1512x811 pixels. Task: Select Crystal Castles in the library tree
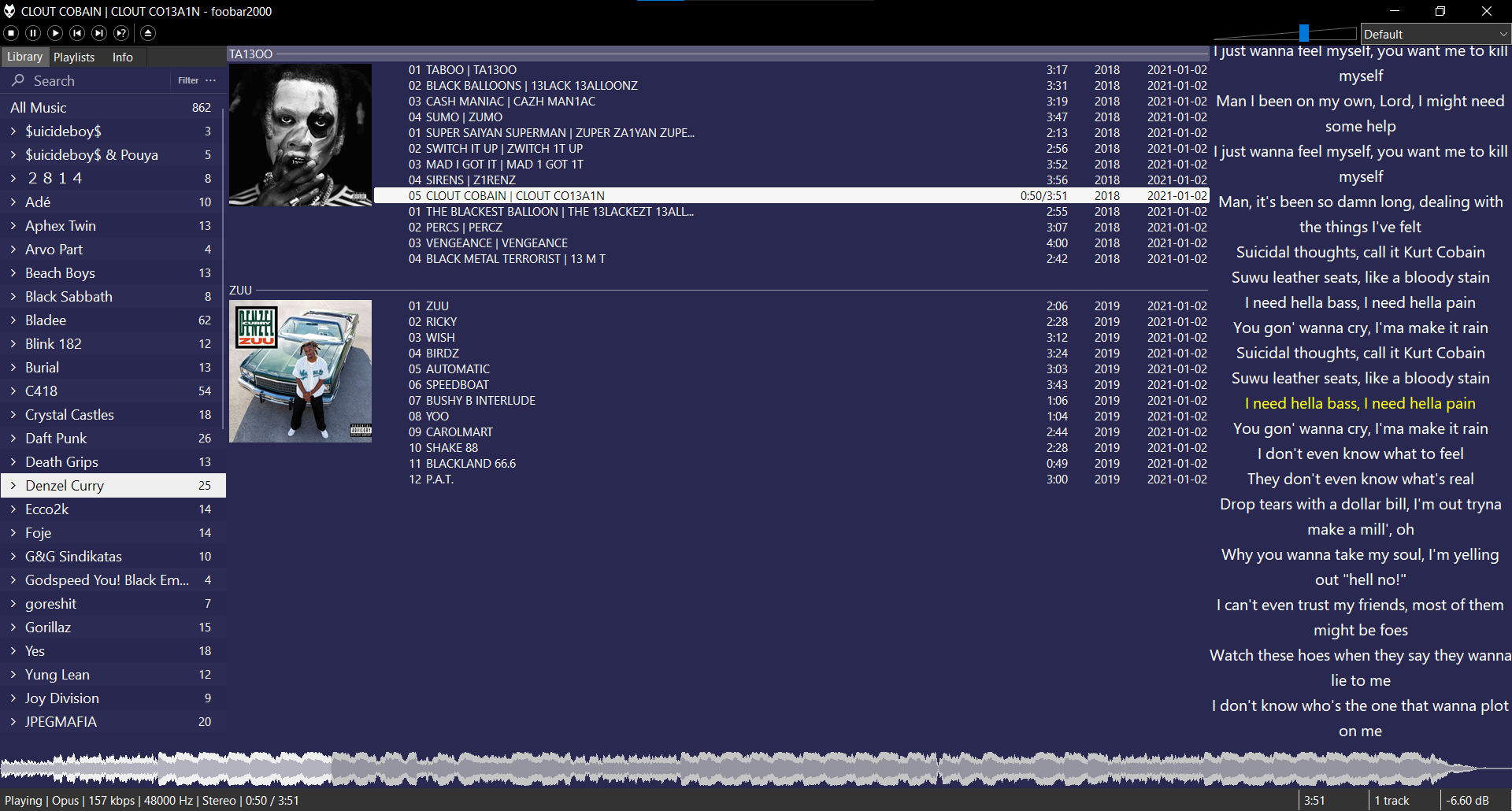(113, 414)
